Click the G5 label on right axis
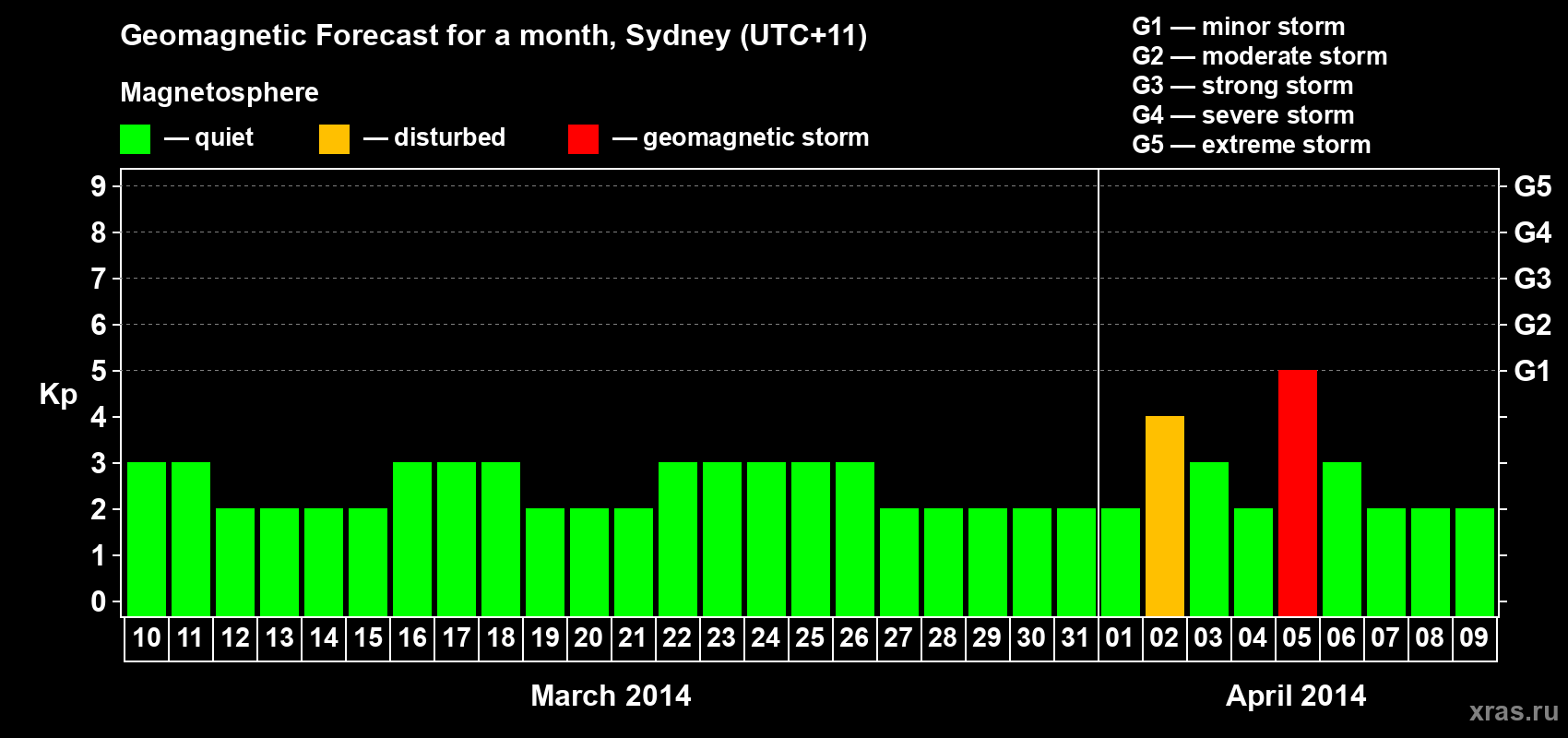This screenshot has width=1568, height=738. click(x=1533, y=186)
